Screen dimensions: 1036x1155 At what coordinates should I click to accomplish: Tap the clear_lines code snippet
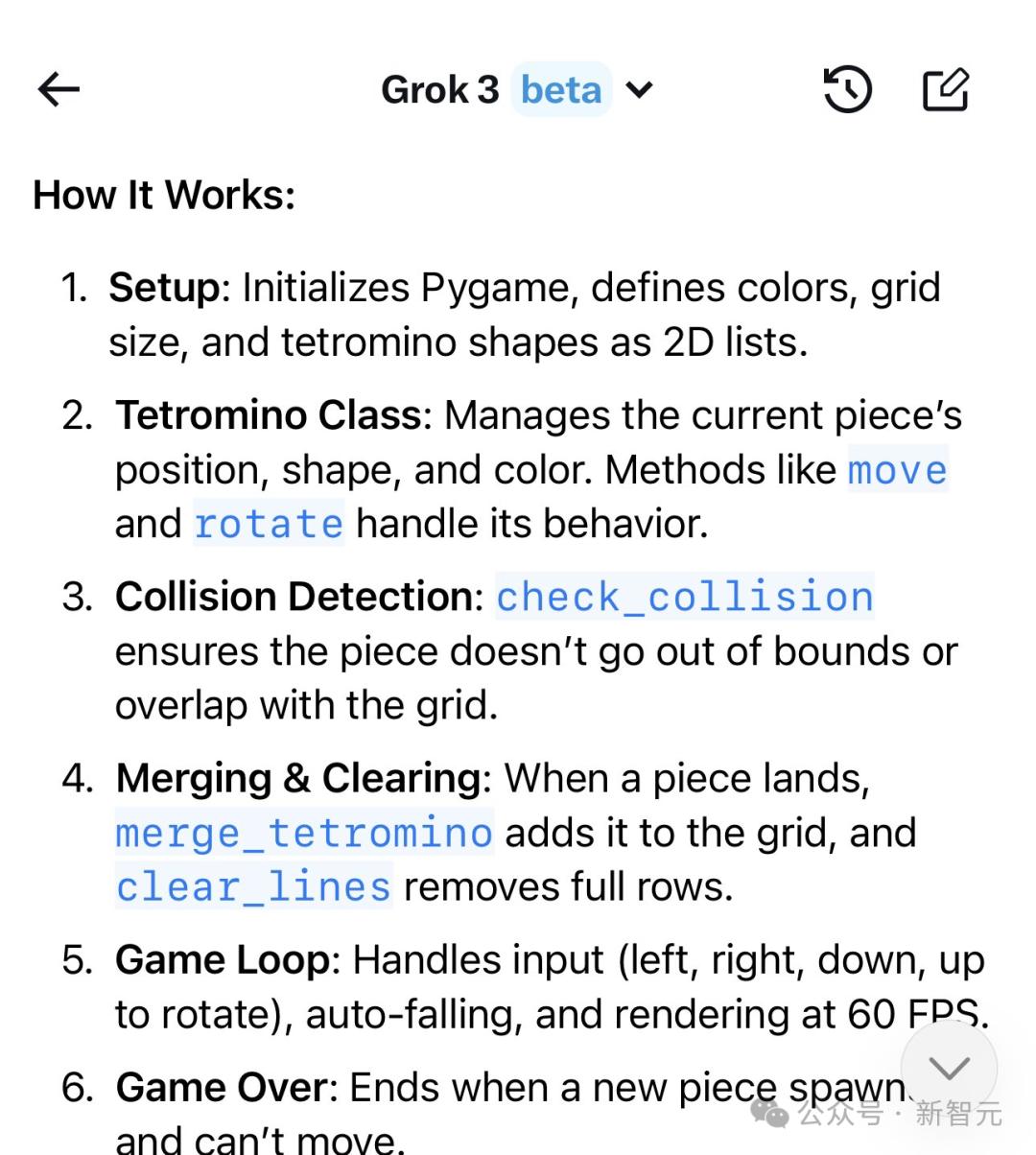(253, 886)
